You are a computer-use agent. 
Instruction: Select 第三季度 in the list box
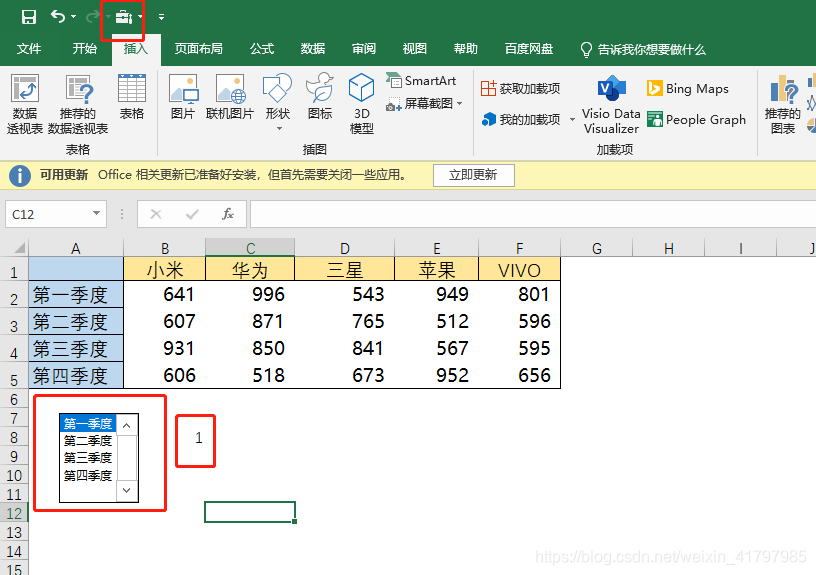click(x=88, y=458)
